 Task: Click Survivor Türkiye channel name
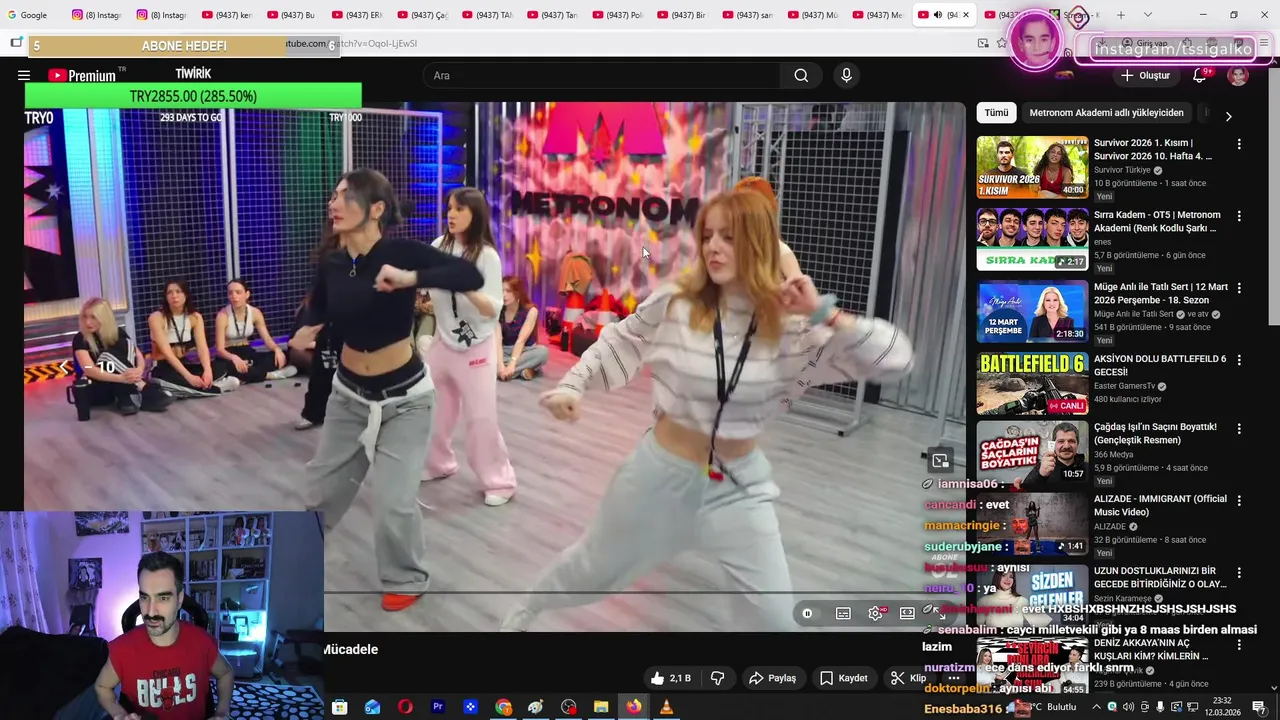1122,170
